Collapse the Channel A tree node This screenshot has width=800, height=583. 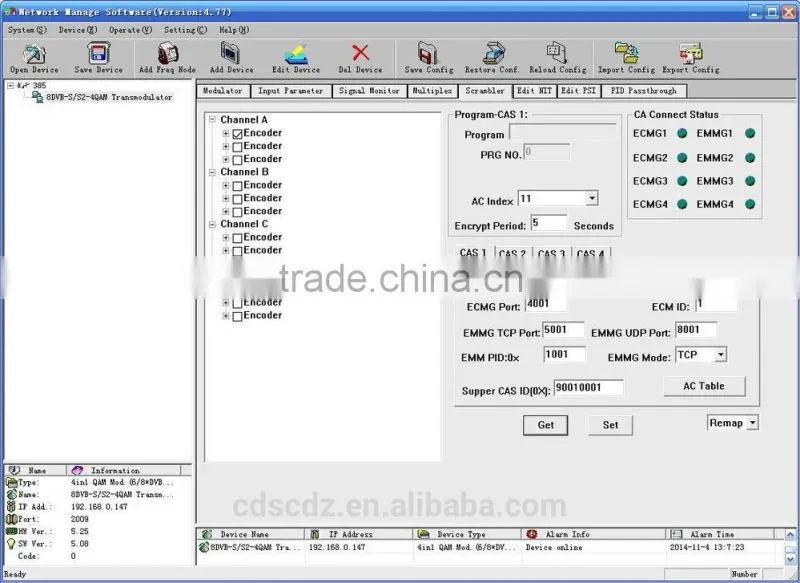click(x=212, y=119)
